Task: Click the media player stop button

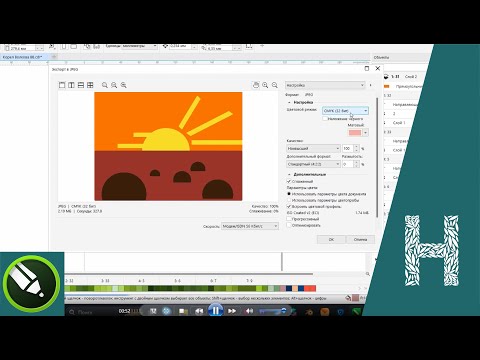Action: (x=183, y=311)
